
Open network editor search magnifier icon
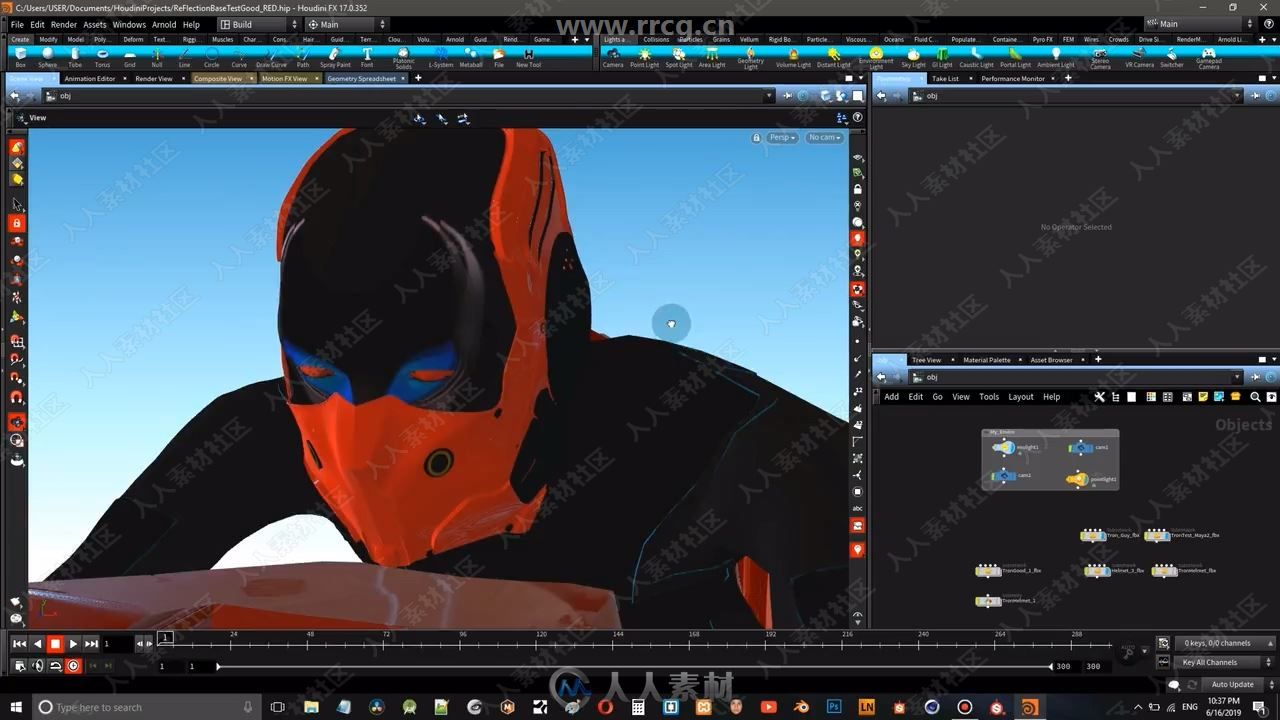(x=1255, y=397)
